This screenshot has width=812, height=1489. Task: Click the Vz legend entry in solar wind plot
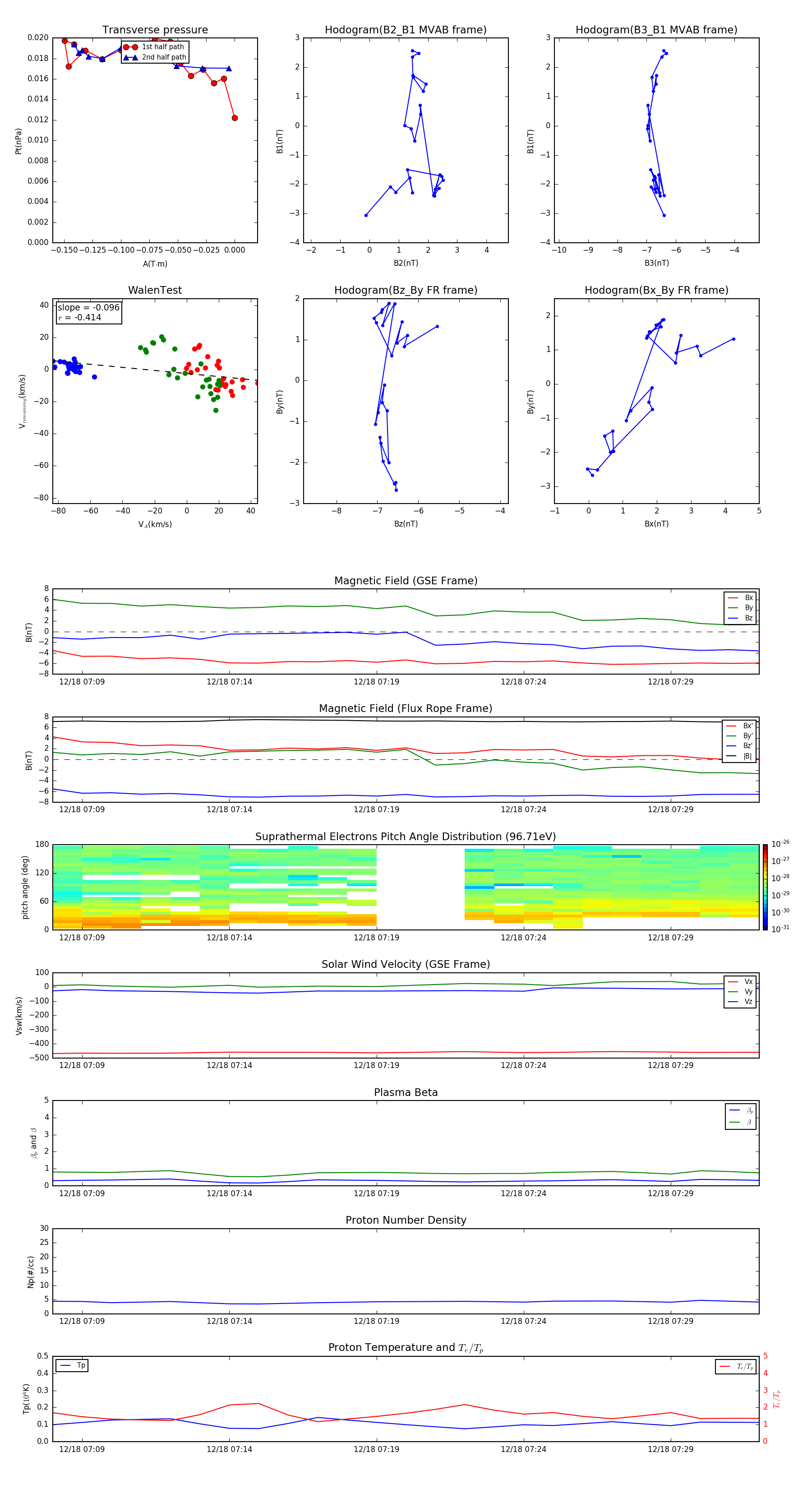point(740,1002)
